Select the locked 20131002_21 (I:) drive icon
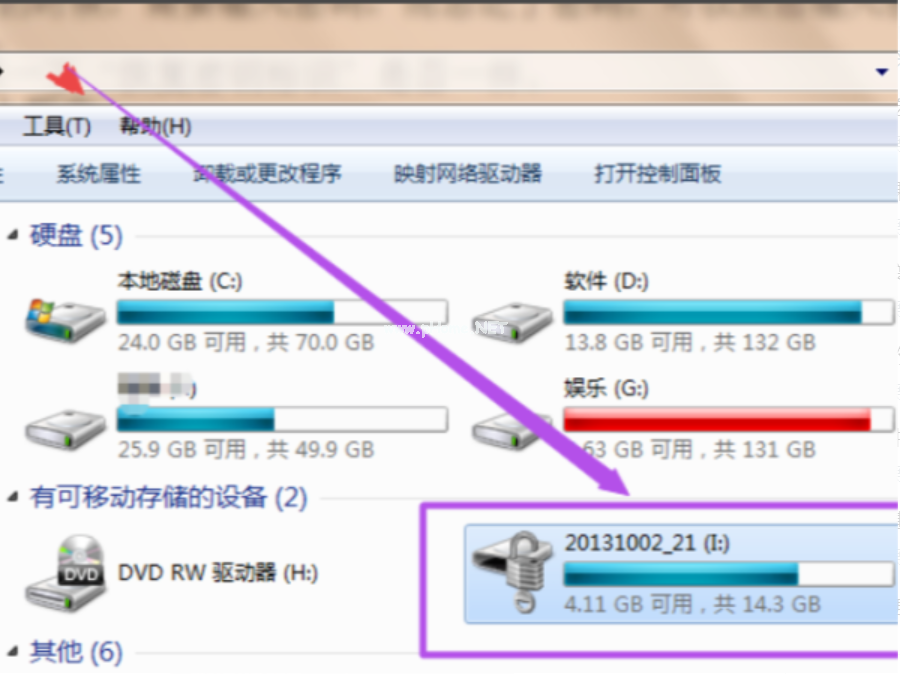Viewport: 900px width, 674px height. pyautogui.click(x=512, y=571)
